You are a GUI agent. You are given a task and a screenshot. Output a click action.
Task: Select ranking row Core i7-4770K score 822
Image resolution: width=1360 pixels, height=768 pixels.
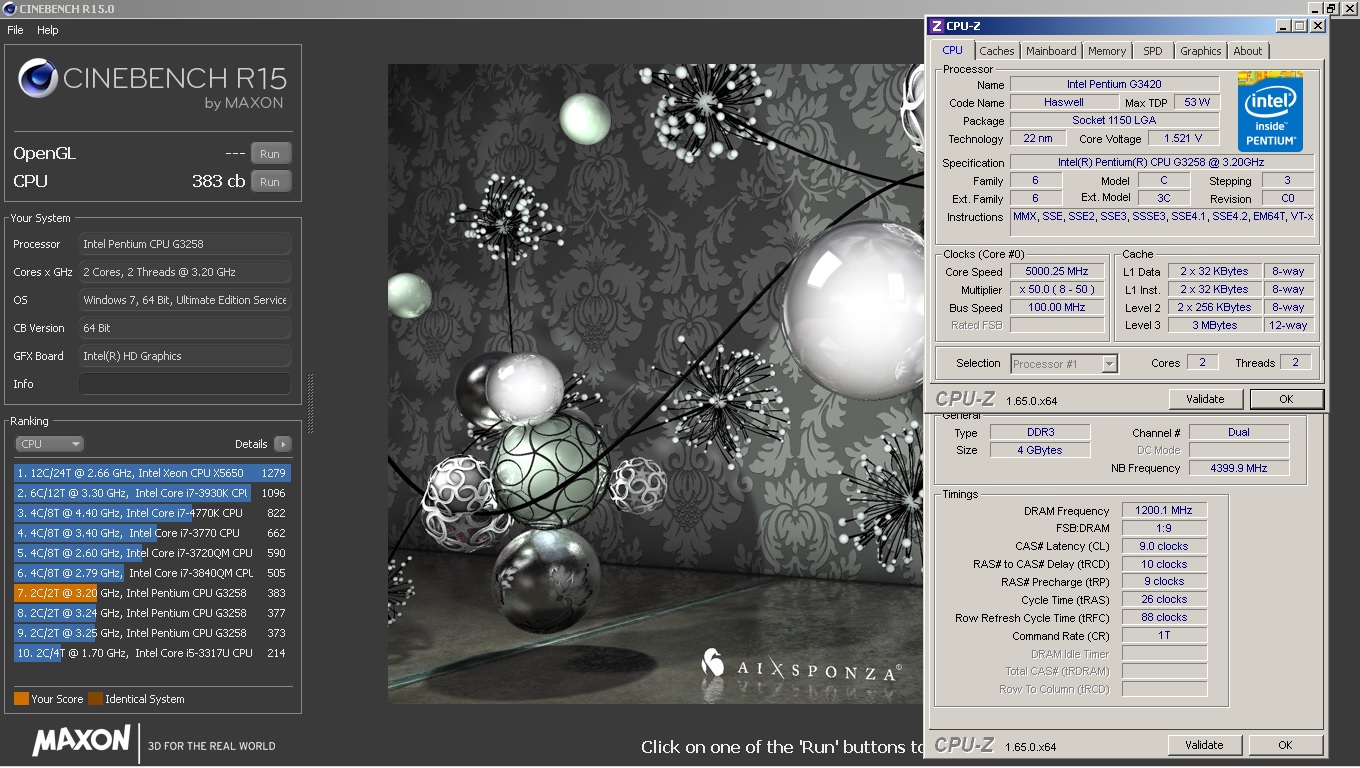[x=152, y=513]
